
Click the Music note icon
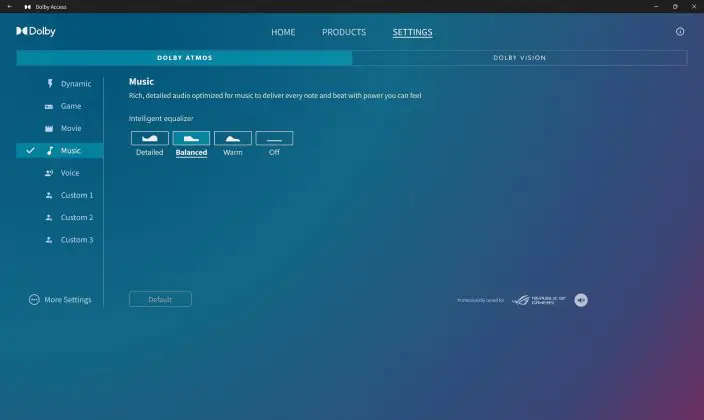pos(50,150)
